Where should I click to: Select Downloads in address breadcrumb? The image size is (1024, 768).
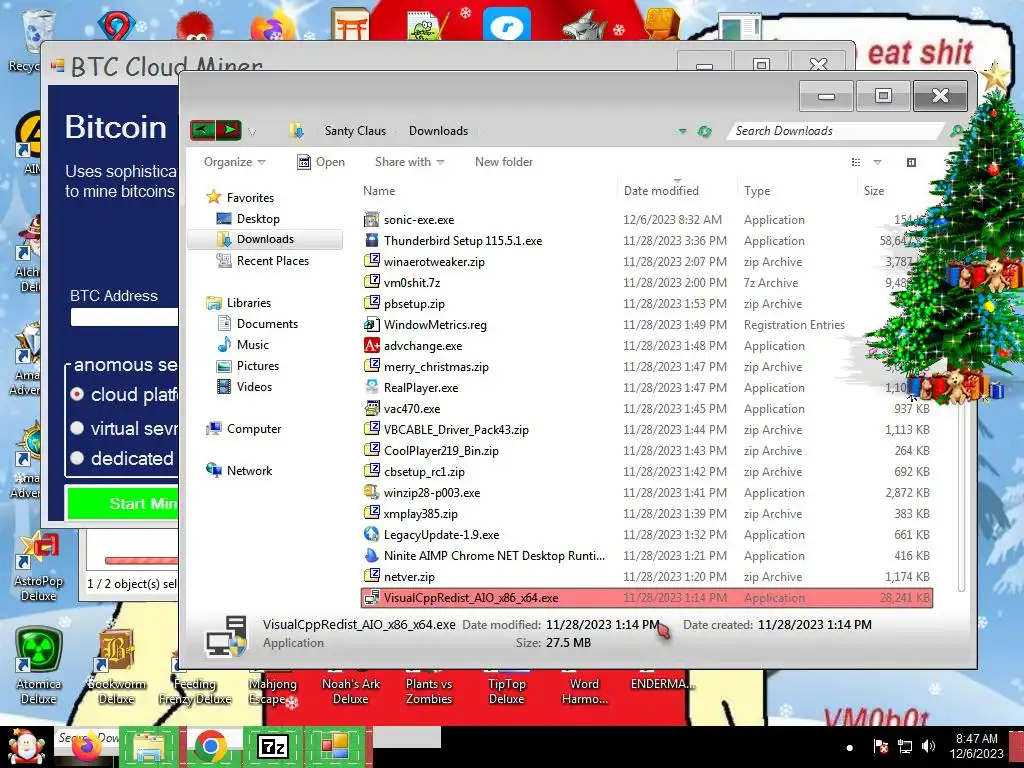(x=438, y=131)
